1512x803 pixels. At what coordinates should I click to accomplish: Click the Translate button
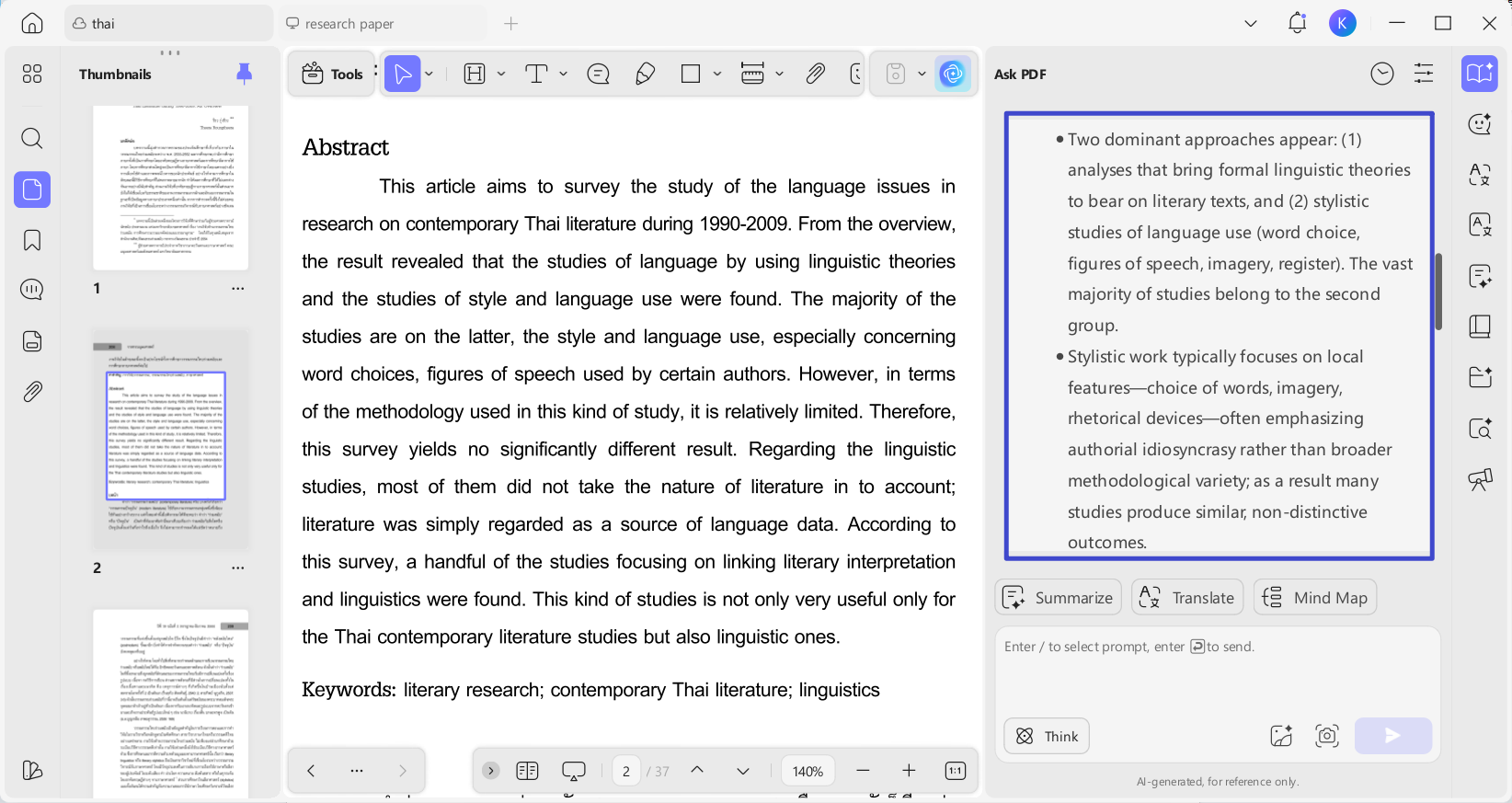[x=1187, y=597]
